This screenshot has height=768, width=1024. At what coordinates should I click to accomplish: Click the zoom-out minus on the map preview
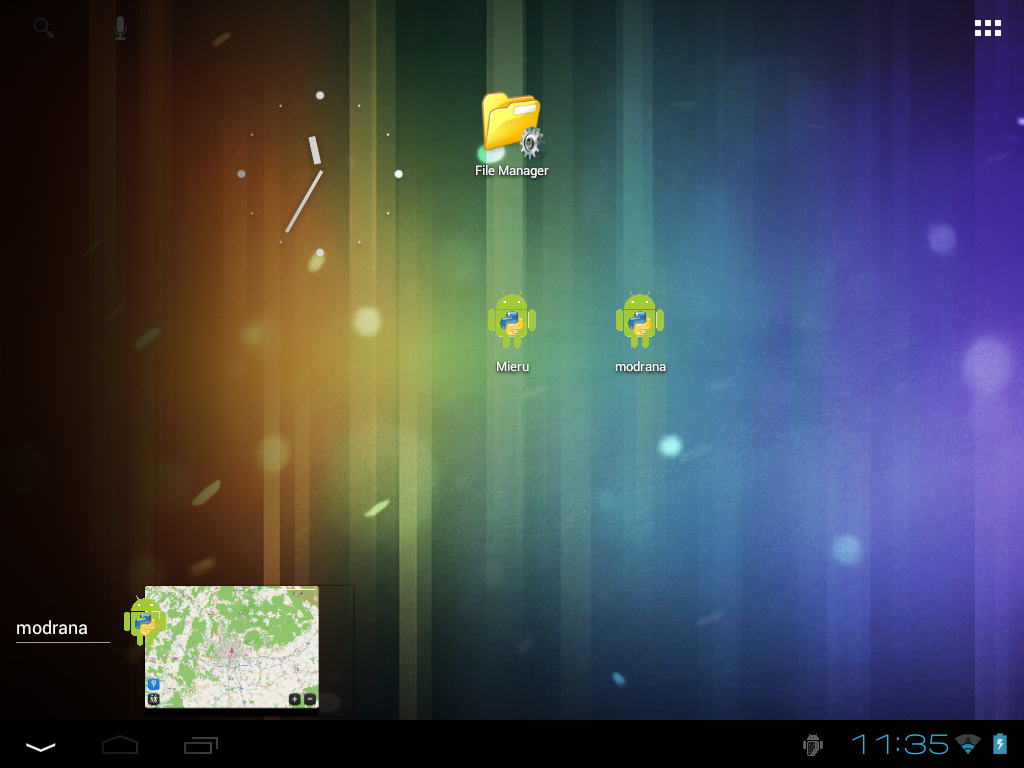(x=310, y=699)
